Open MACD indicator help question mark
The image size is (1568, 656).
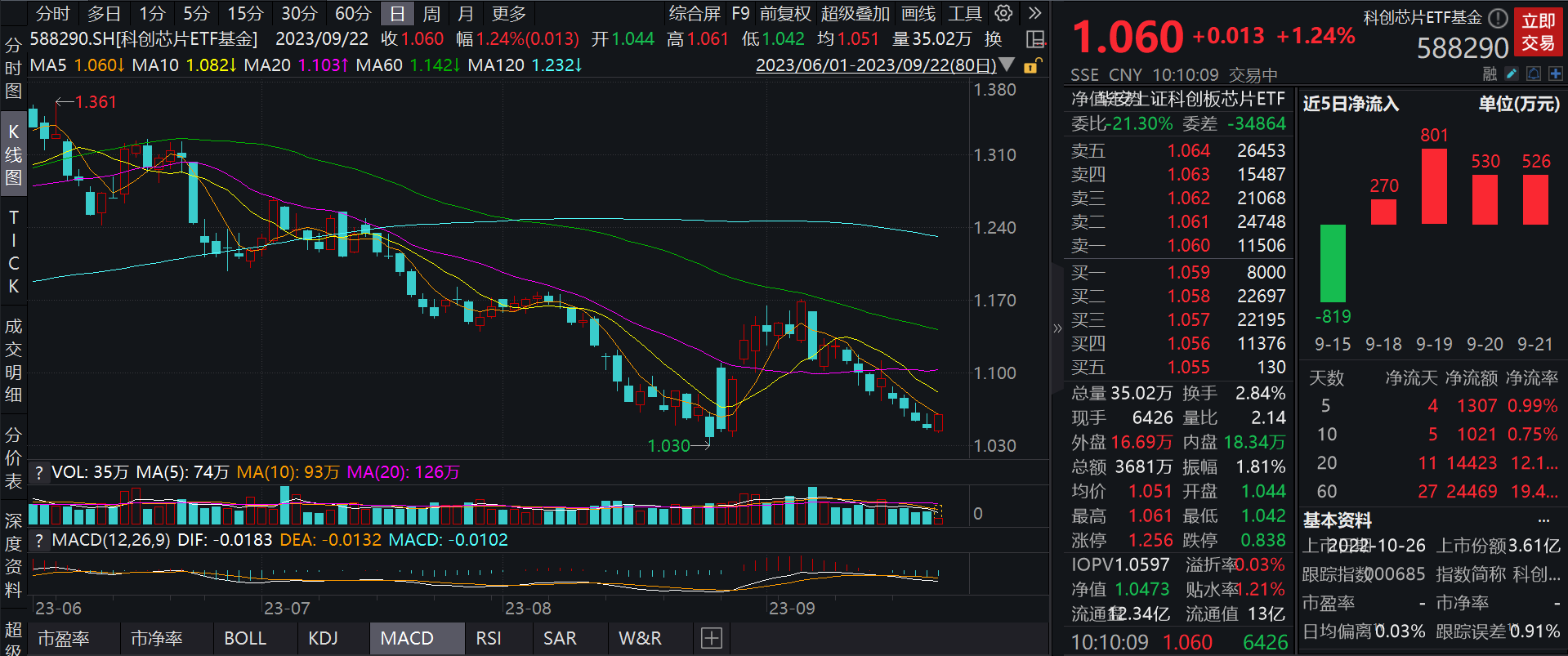pos(38,540)
